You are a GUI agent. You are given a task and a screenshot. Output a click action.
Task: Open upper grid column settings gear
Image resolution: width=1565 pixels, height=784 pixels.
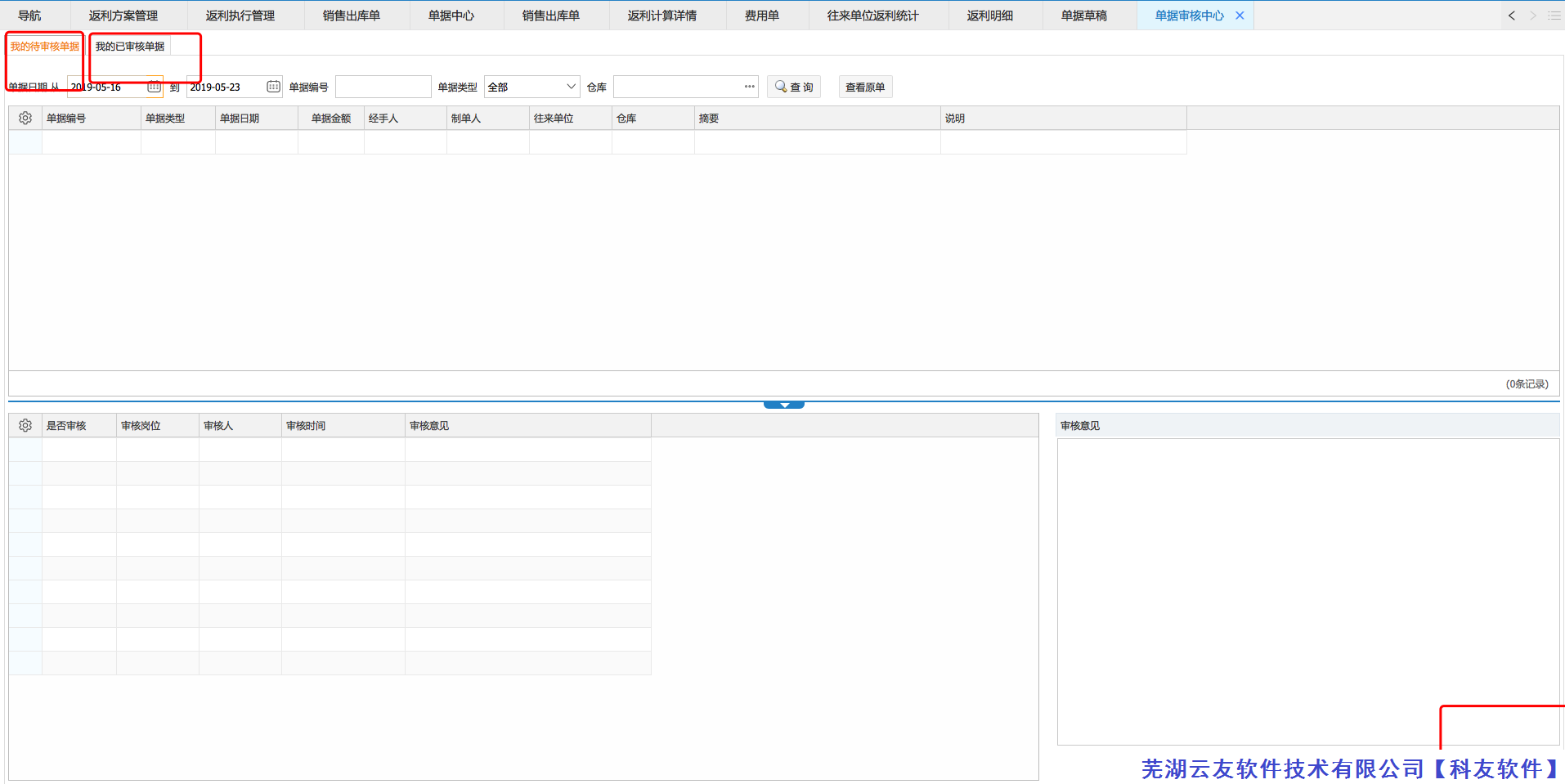(x=25, y=119)
